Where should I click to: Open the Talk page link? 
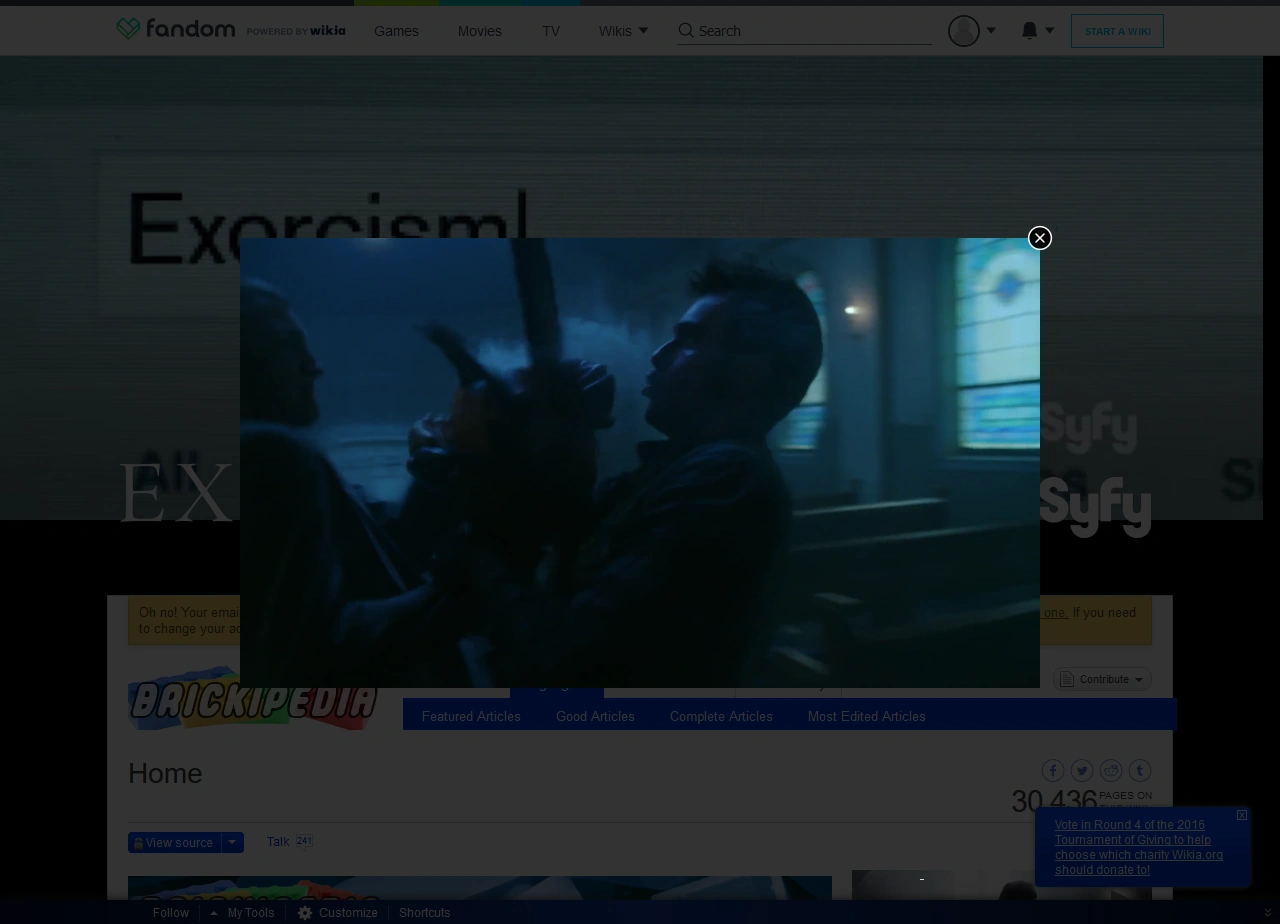(x=278, y=842)
